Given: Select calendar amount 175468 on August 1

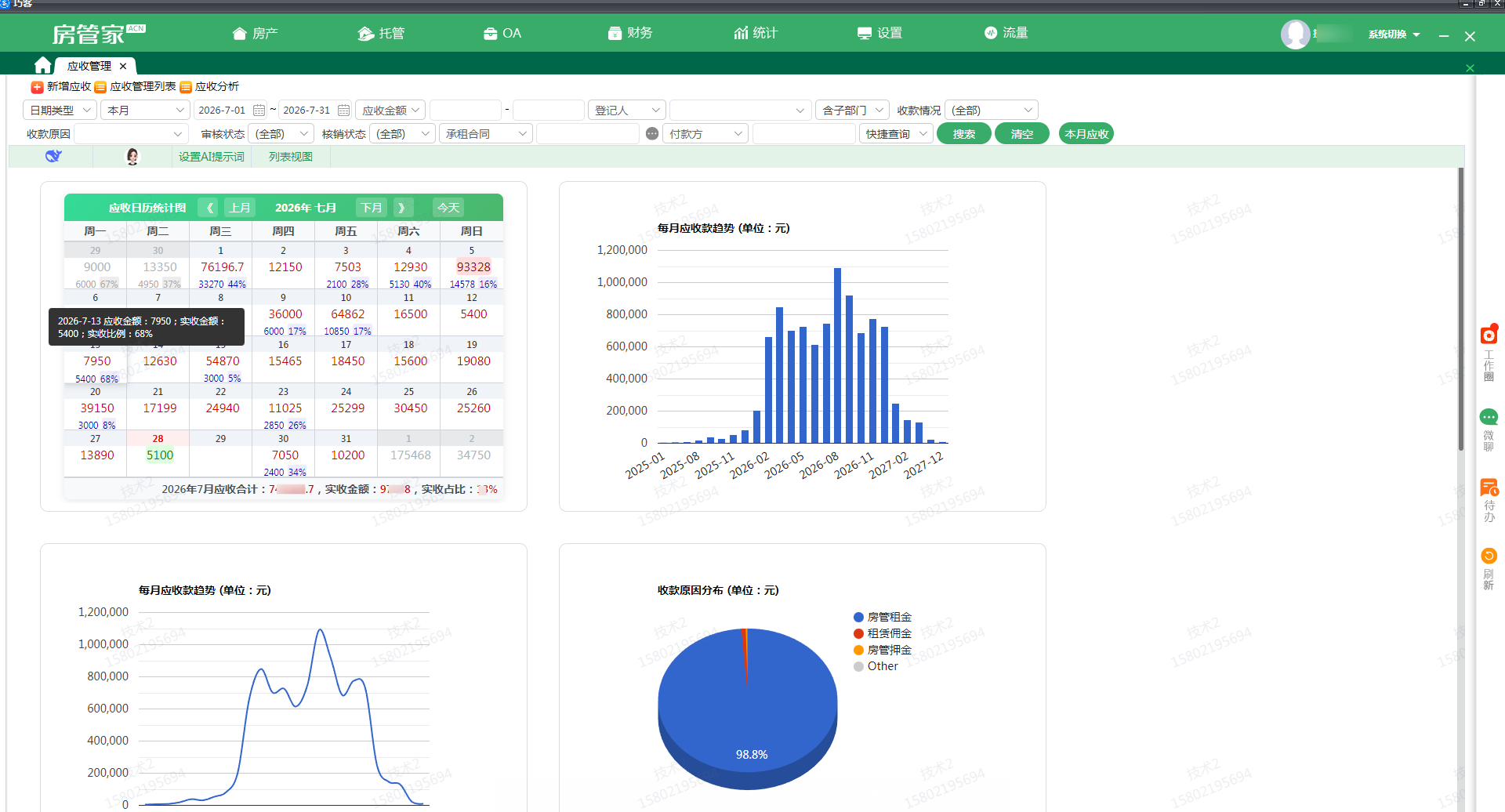Looking at the screenshot, I should [411, 455].
